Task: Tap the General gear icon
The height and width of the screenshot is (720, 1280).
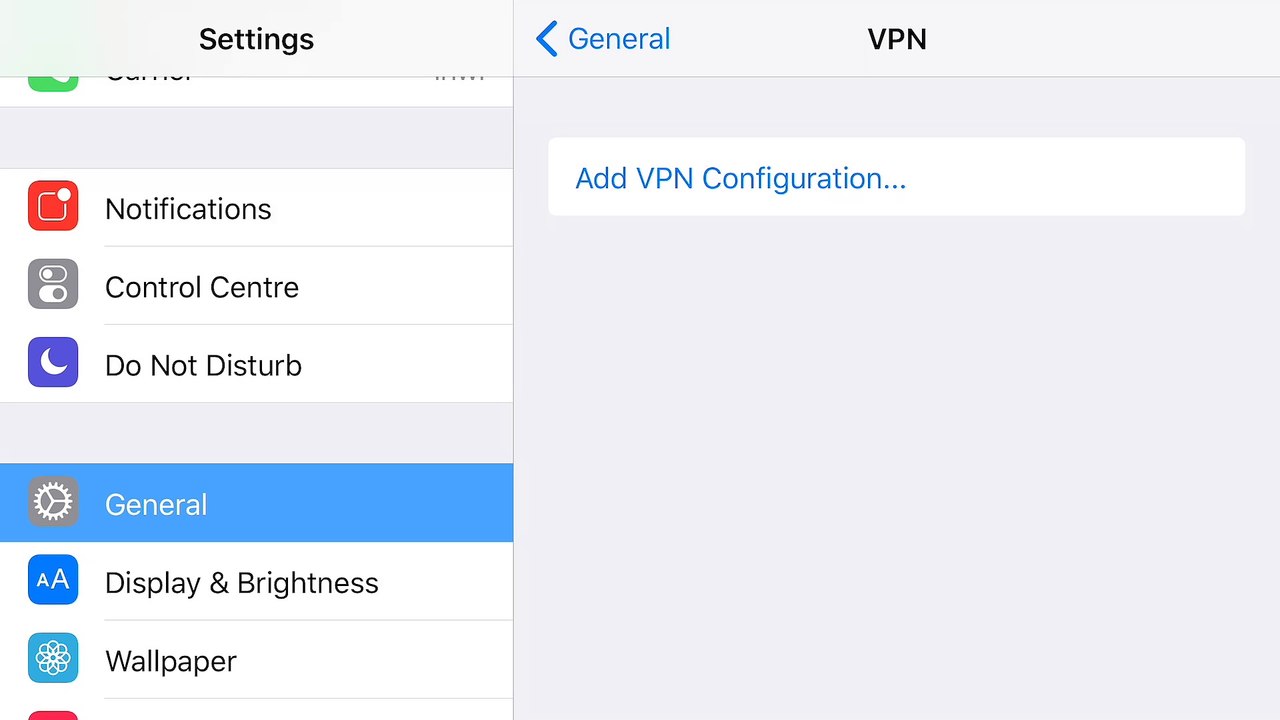Action: (x=53, y=502)
